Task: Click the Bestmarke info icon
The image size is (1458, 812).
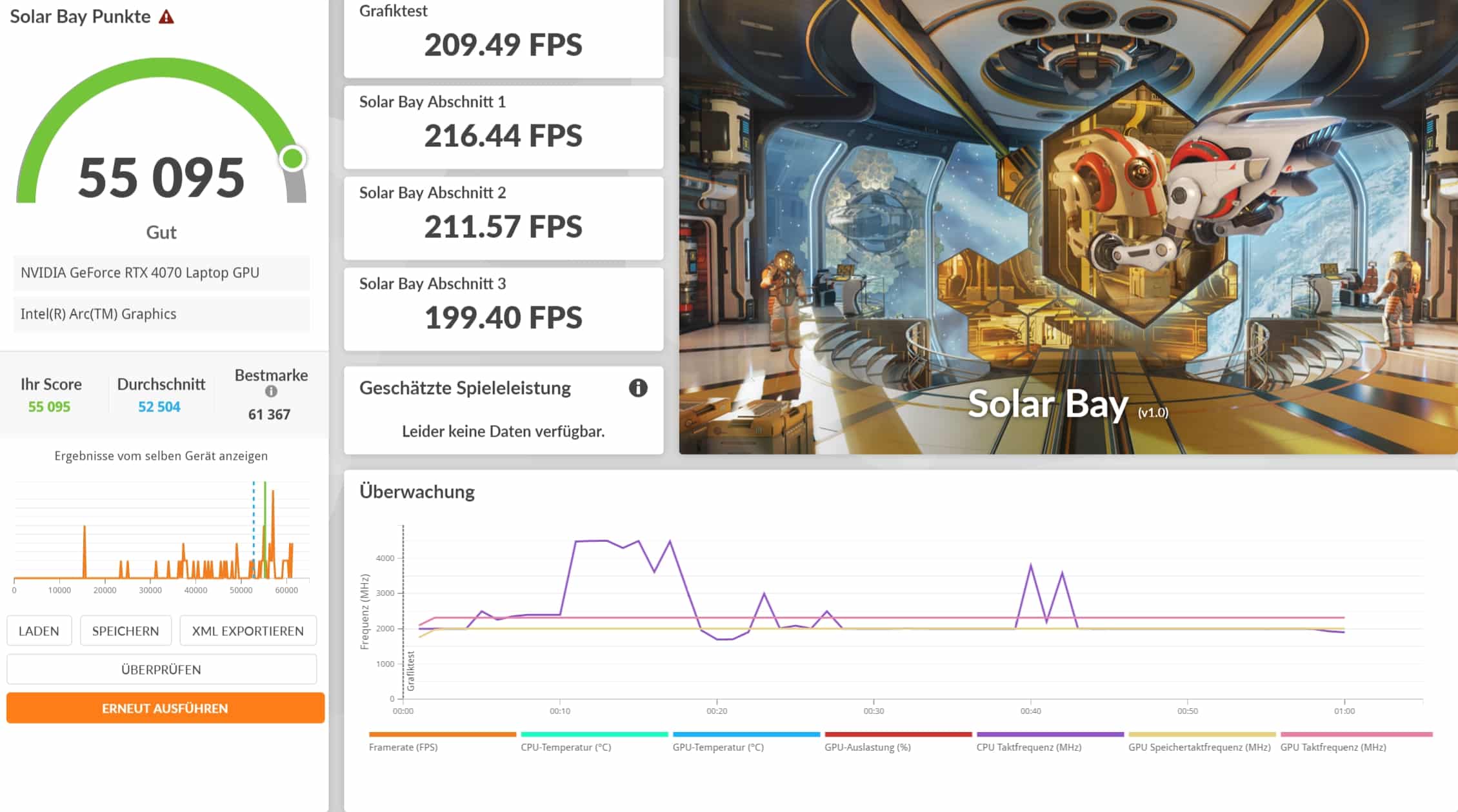Action: click(x=271, y=391)
